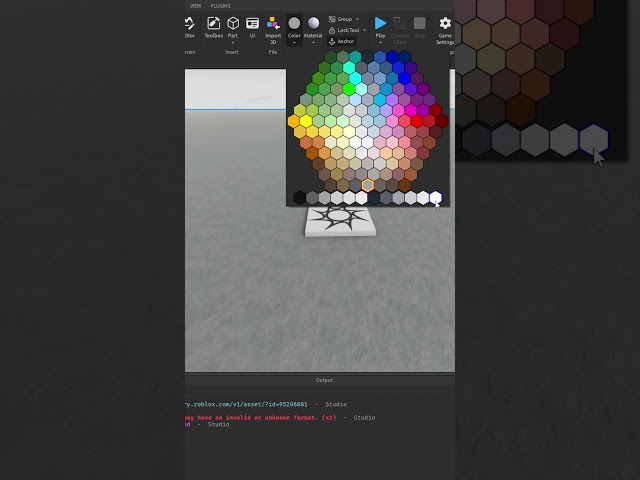Viewport: 640px width, 480px height.
Task: Click the roblox.com asset URL in Output
Action: click(246, 404)
